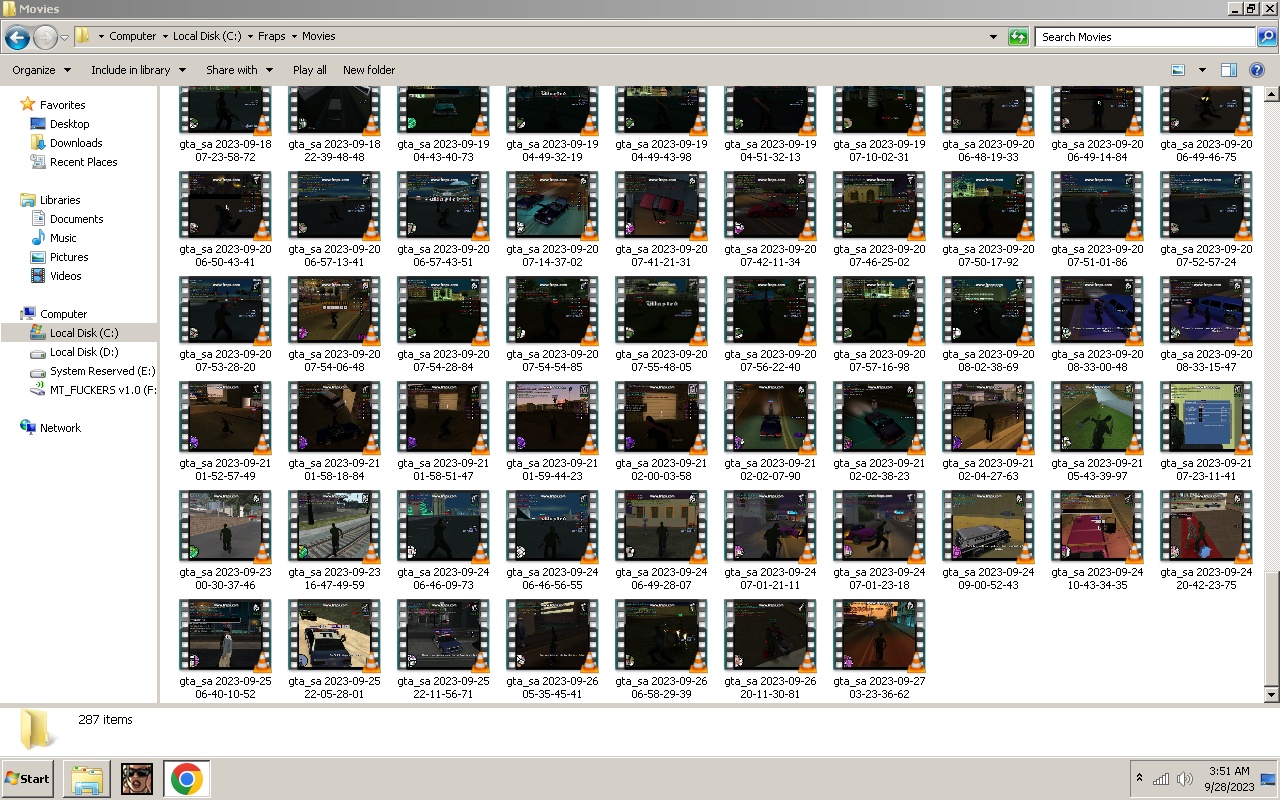Click the vertical scrollbar up arrow
The height and width of the screenshot is (800, 1280).
click(x=1271, y=95)
